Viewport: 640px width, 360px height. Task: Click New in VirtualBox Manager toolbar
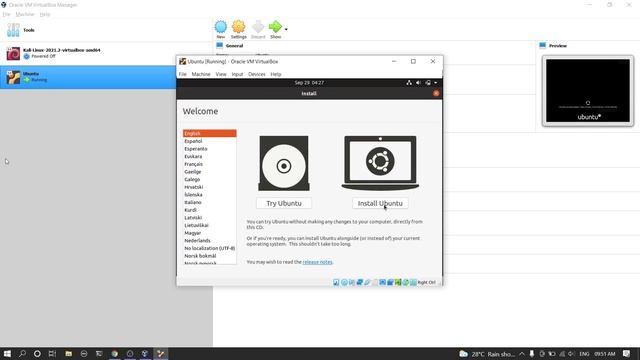[220, 29]
